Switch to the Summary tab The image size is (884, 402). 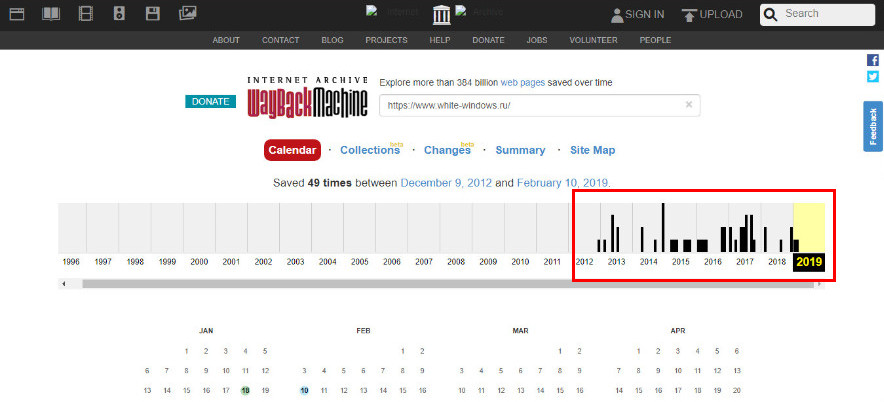(520, 150)
